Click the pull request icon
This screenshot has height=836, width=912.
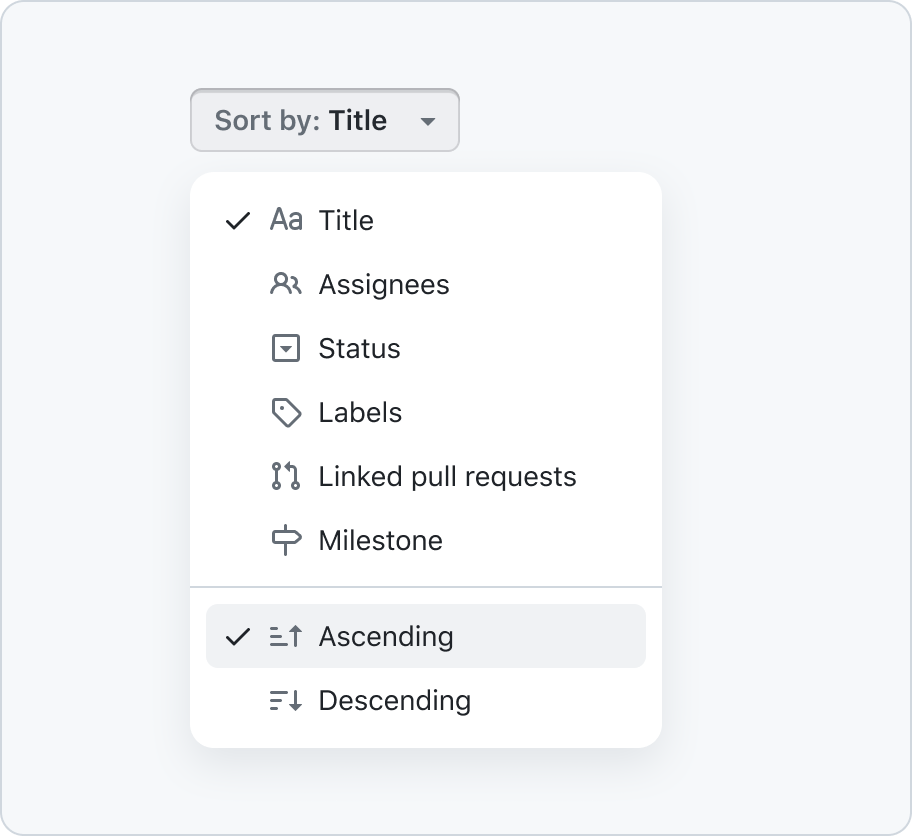coord(286,476)
